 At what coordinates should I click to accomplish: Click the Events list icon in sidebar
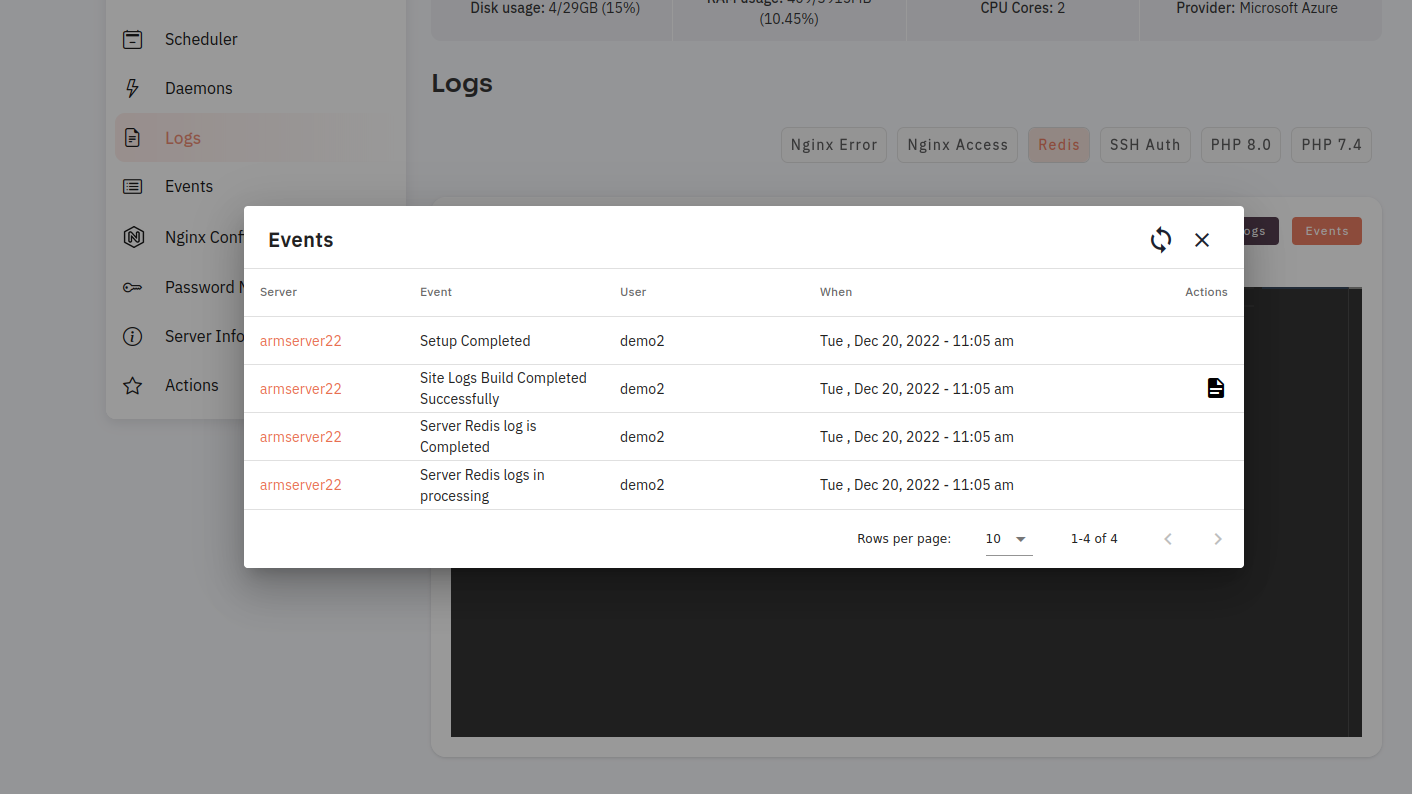pos(132,186)
